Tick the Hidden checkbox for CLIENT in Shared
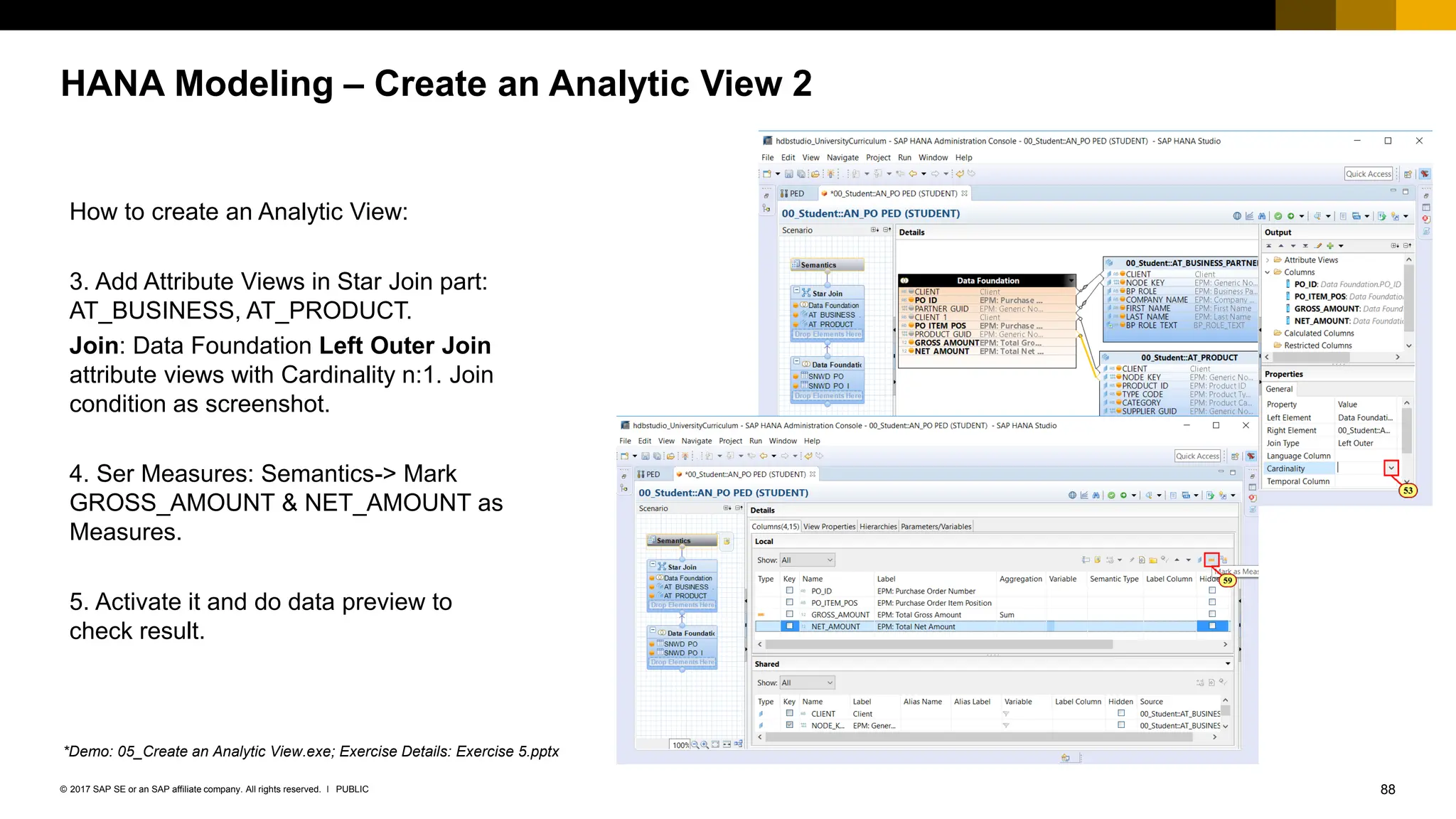 (1121, 713)
